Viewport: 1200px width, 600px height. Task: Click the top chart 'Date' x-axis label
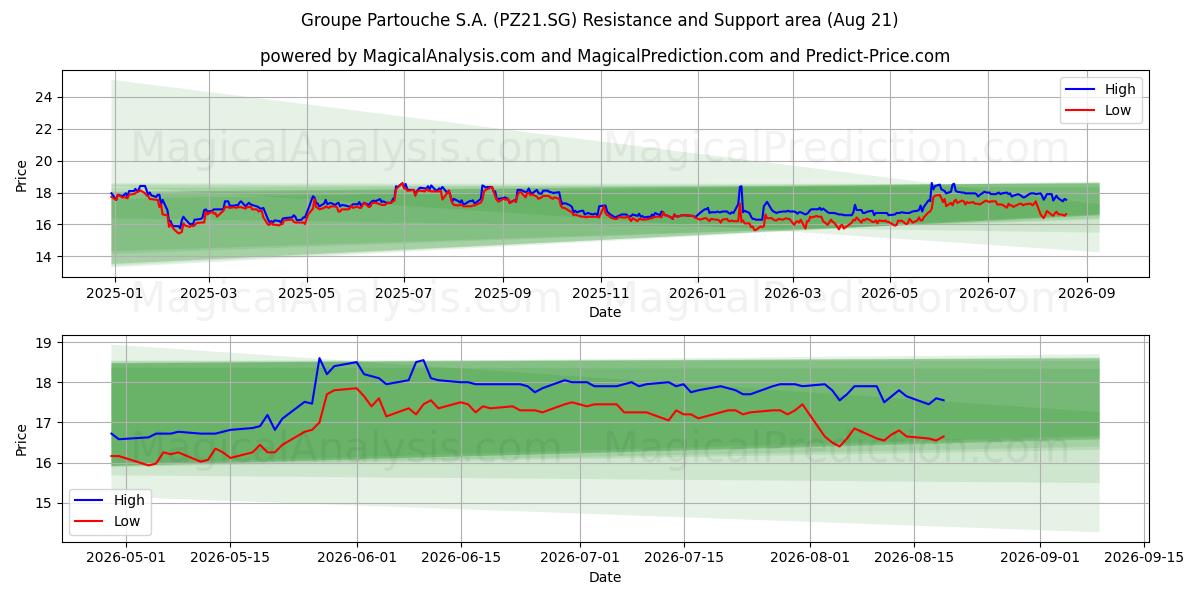point(605,312)
